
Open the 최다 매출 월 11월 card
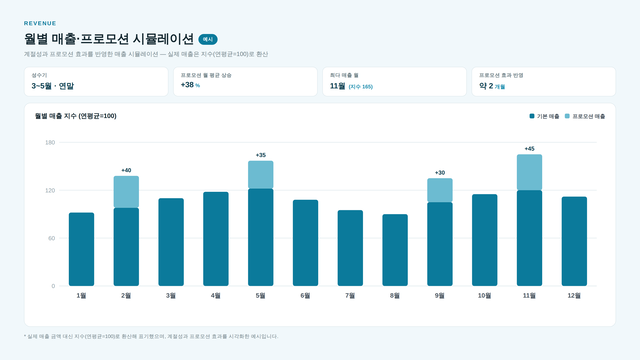point(394,82)
